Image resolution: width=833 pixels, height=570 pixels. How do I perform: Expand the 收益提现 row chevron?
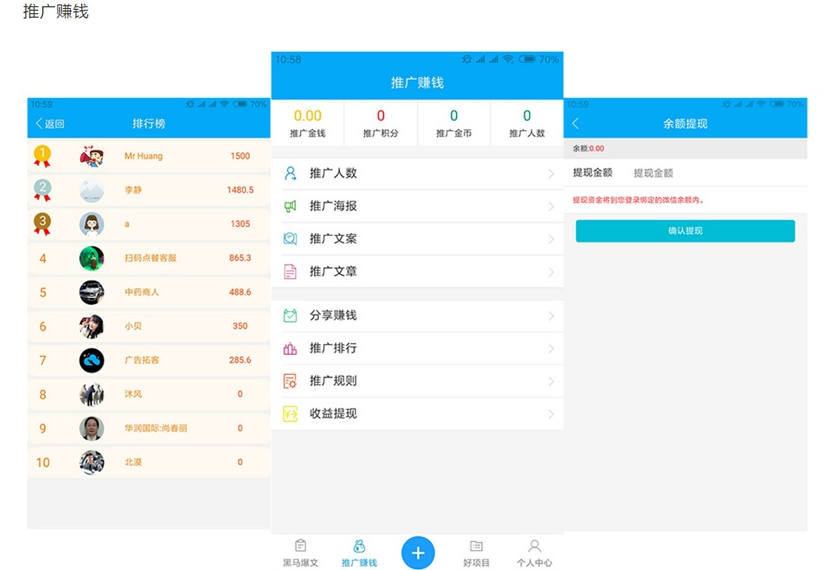551,414
